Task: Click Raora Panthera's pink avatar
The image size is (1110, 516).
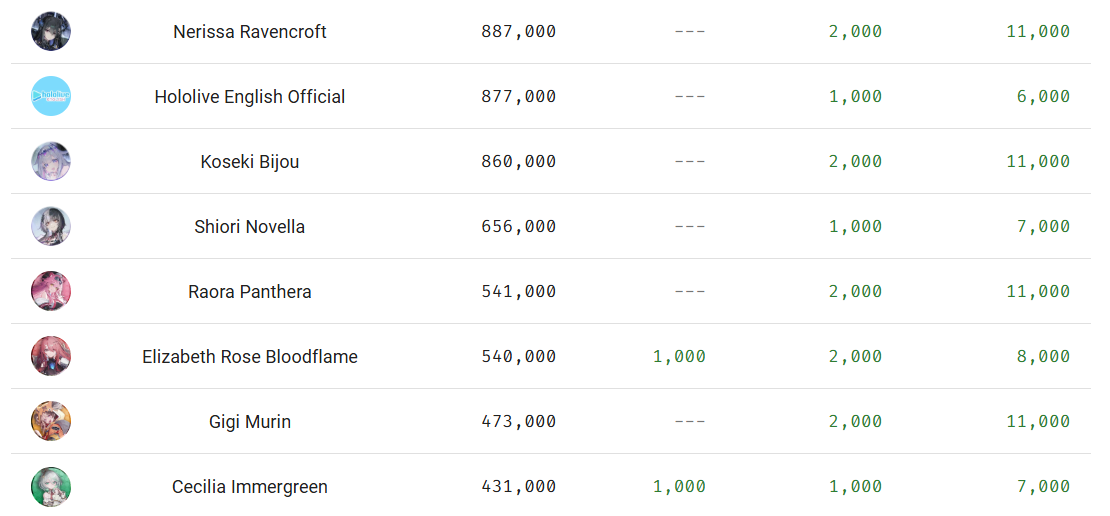Action: [x=51, y=291]
